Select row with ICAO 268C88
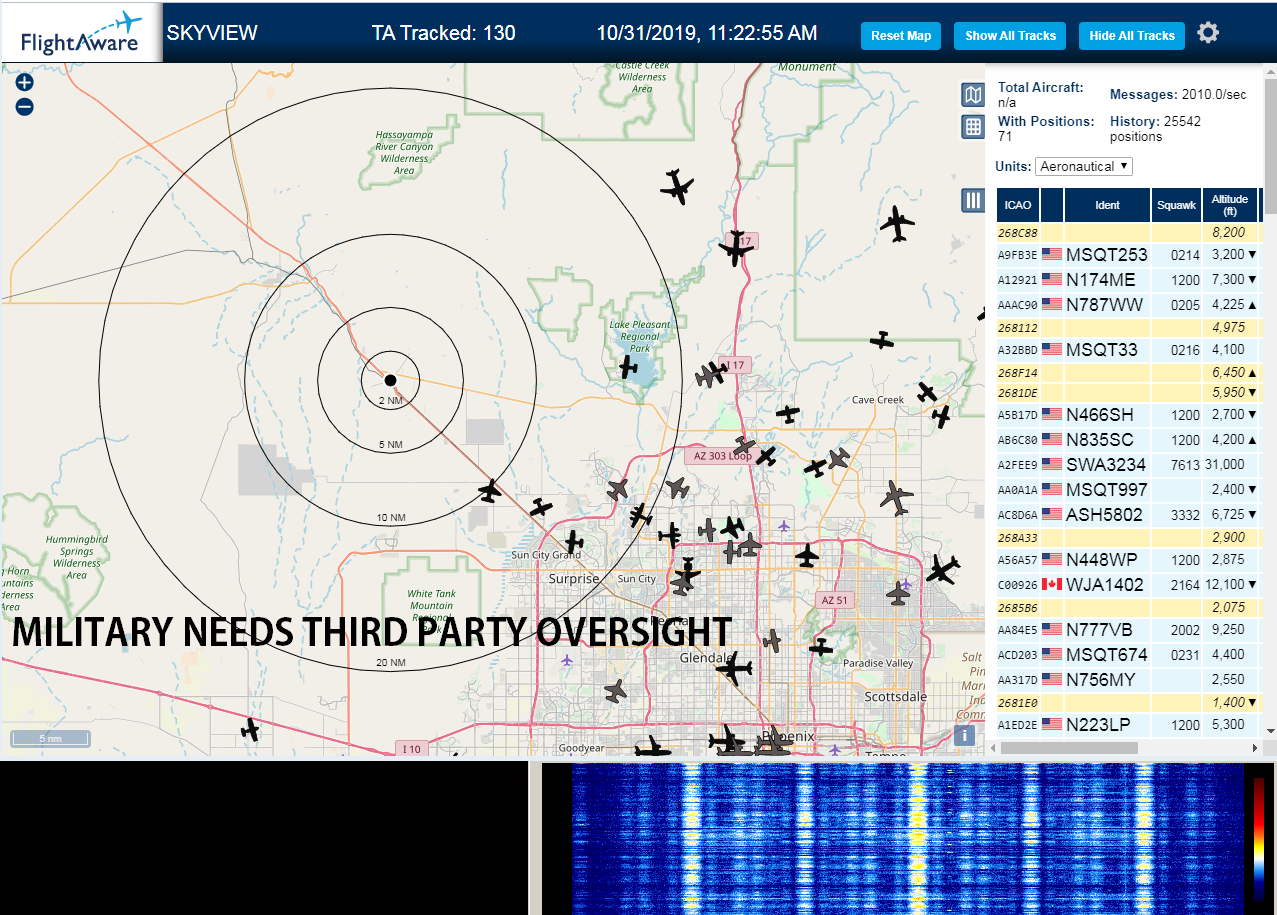 click(x=1128, y=232)
